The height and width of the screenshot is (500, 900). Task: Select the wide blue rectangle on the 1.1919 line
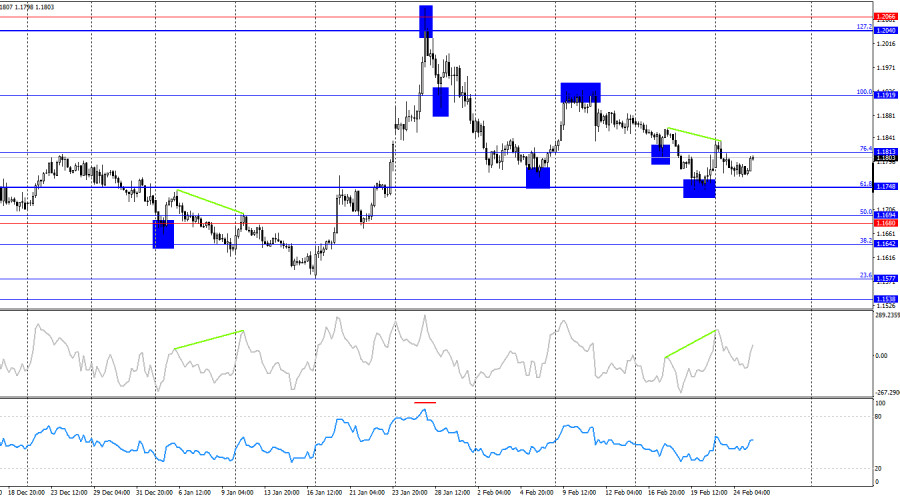point(580,93)
